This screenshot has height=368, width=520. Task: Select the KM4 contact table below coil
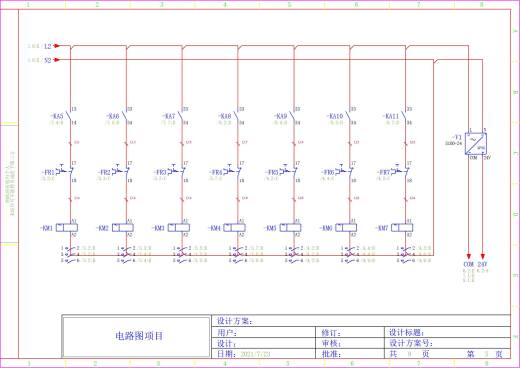pyautogui.click(x=246, y=254)
